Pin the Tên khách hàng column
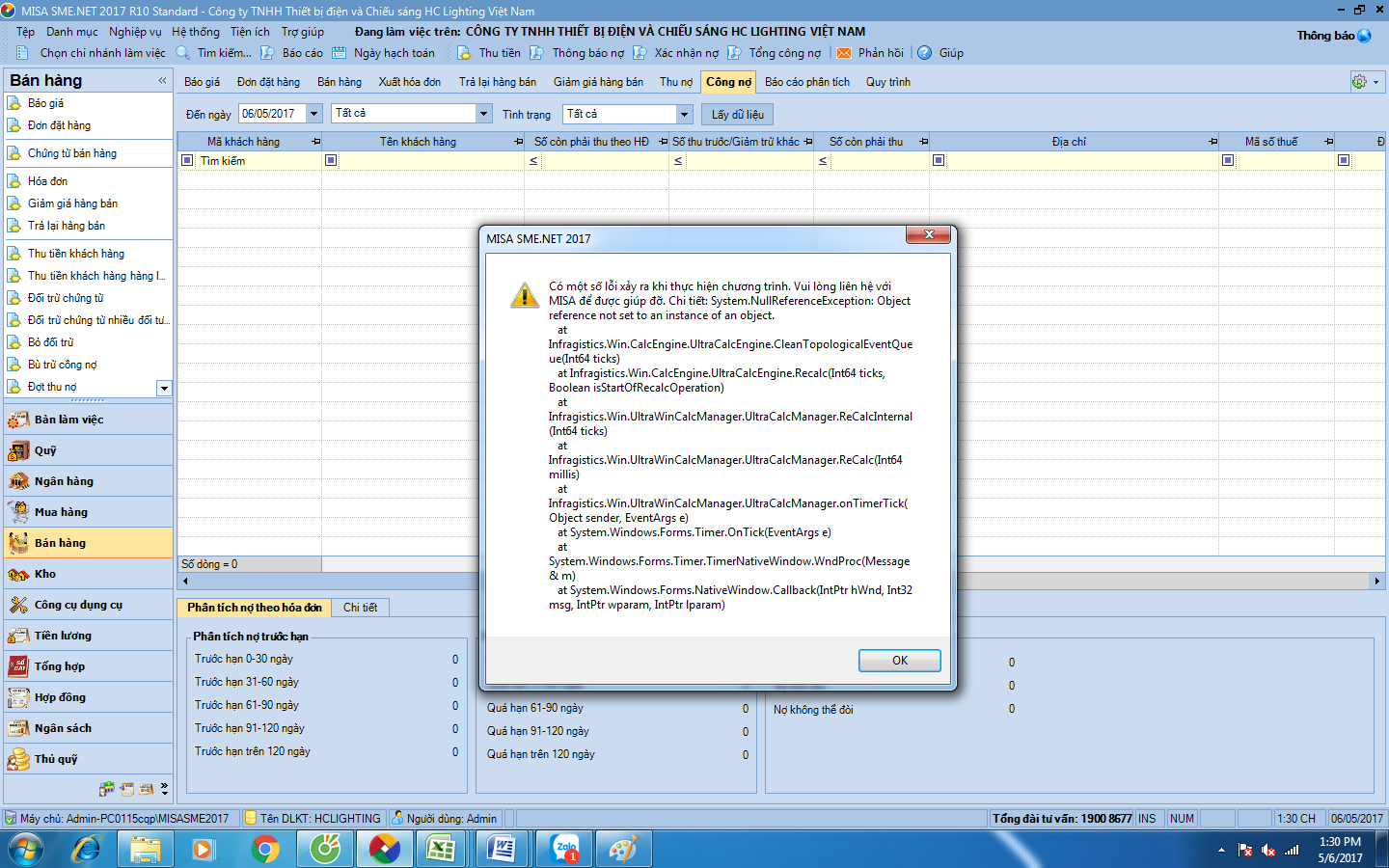This screenshot has width=1389, height=868. [x=519, y=142]
